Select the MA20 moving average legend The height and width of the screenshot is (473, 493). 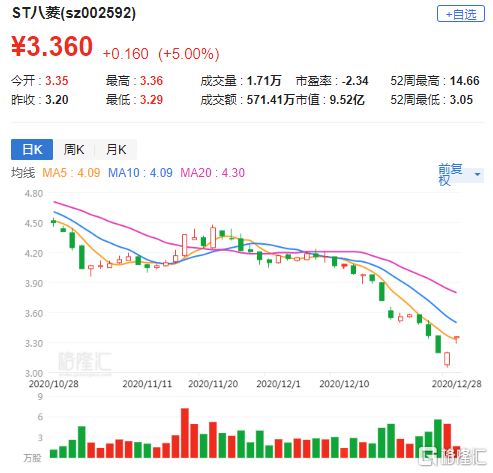coord(212,173)
